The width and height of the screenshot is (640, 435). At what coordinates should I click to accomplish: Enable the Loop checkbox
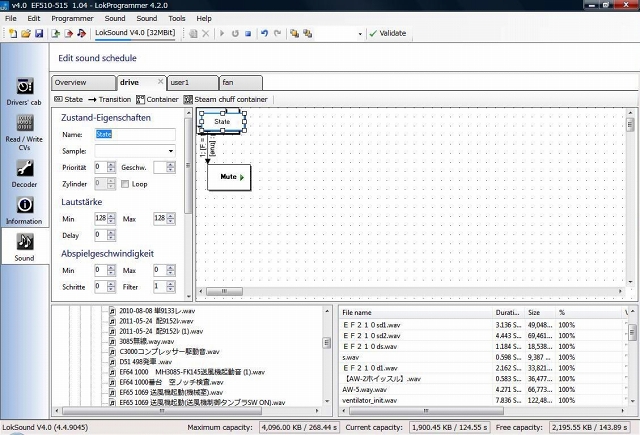125,184
